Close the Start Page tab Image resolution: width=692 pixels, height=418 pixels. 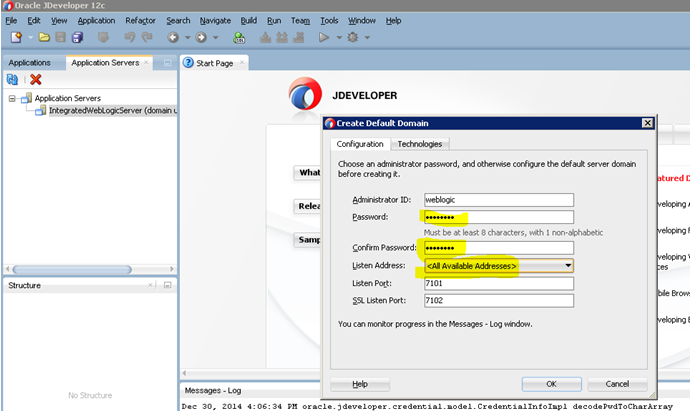point(242,62)
